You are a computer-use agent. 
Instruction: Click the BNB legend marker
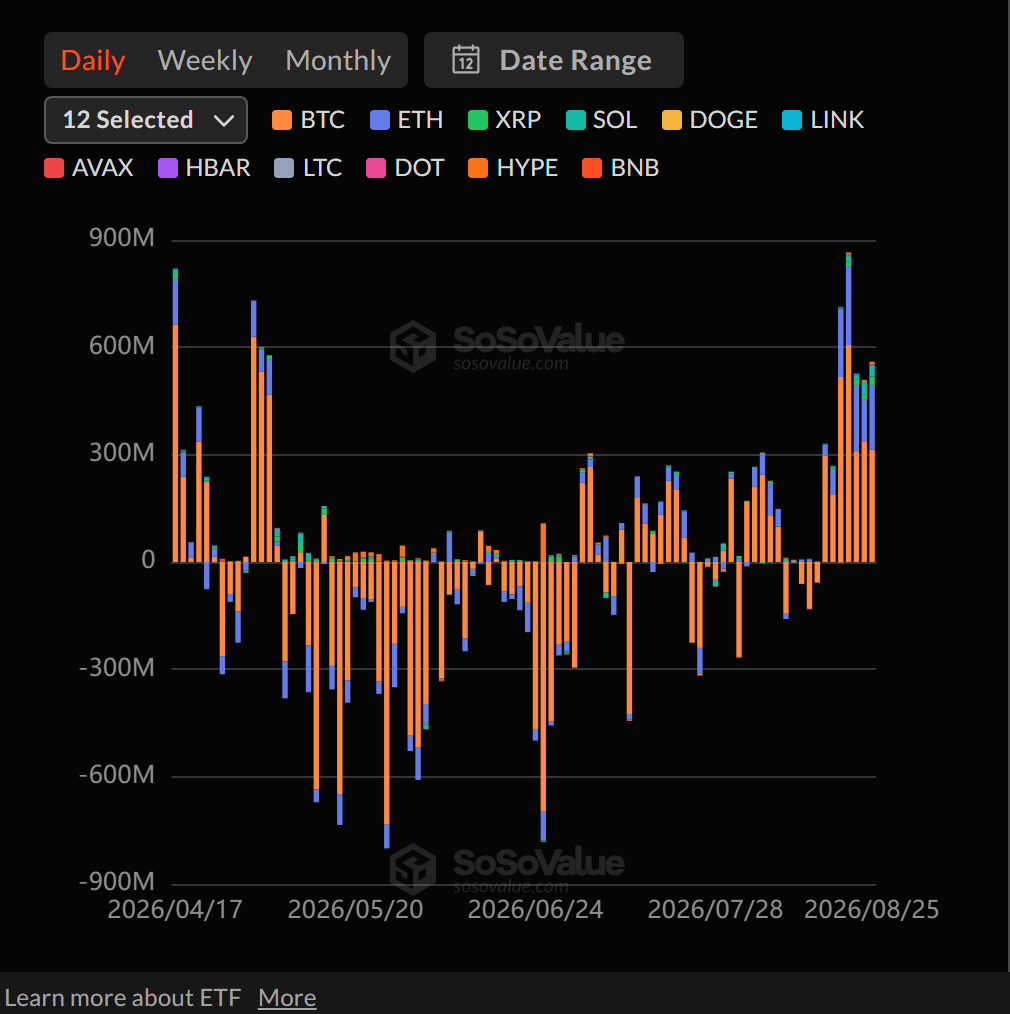592,168
